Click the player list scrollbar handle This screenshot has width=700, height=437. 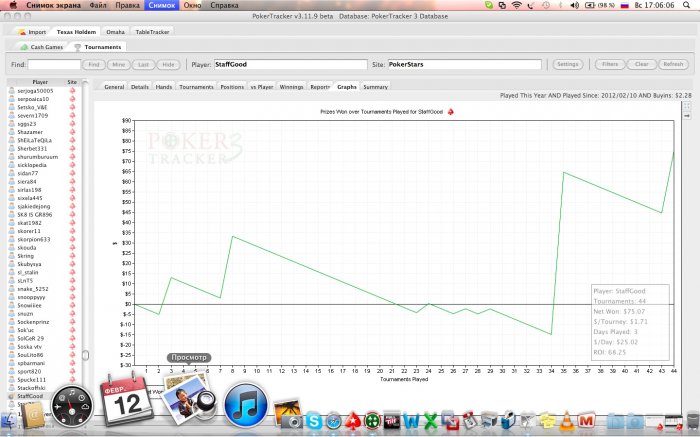coord(85,355)
